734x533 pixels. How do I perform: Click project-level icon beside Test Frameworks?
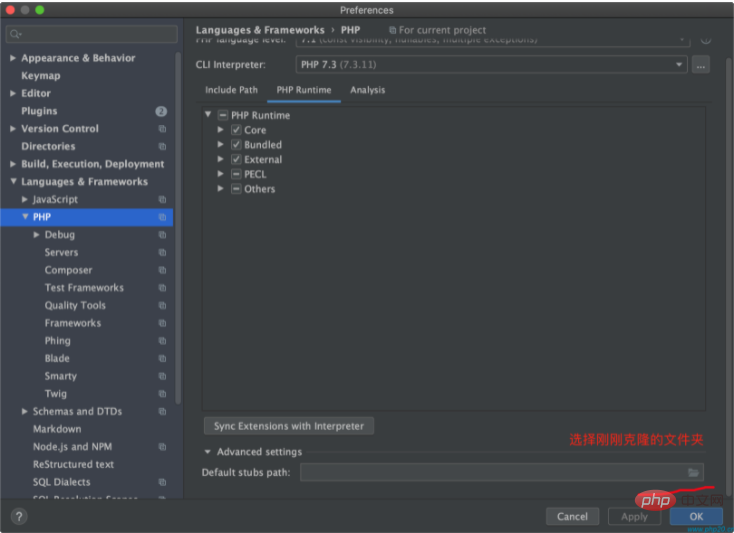point(162,288)
